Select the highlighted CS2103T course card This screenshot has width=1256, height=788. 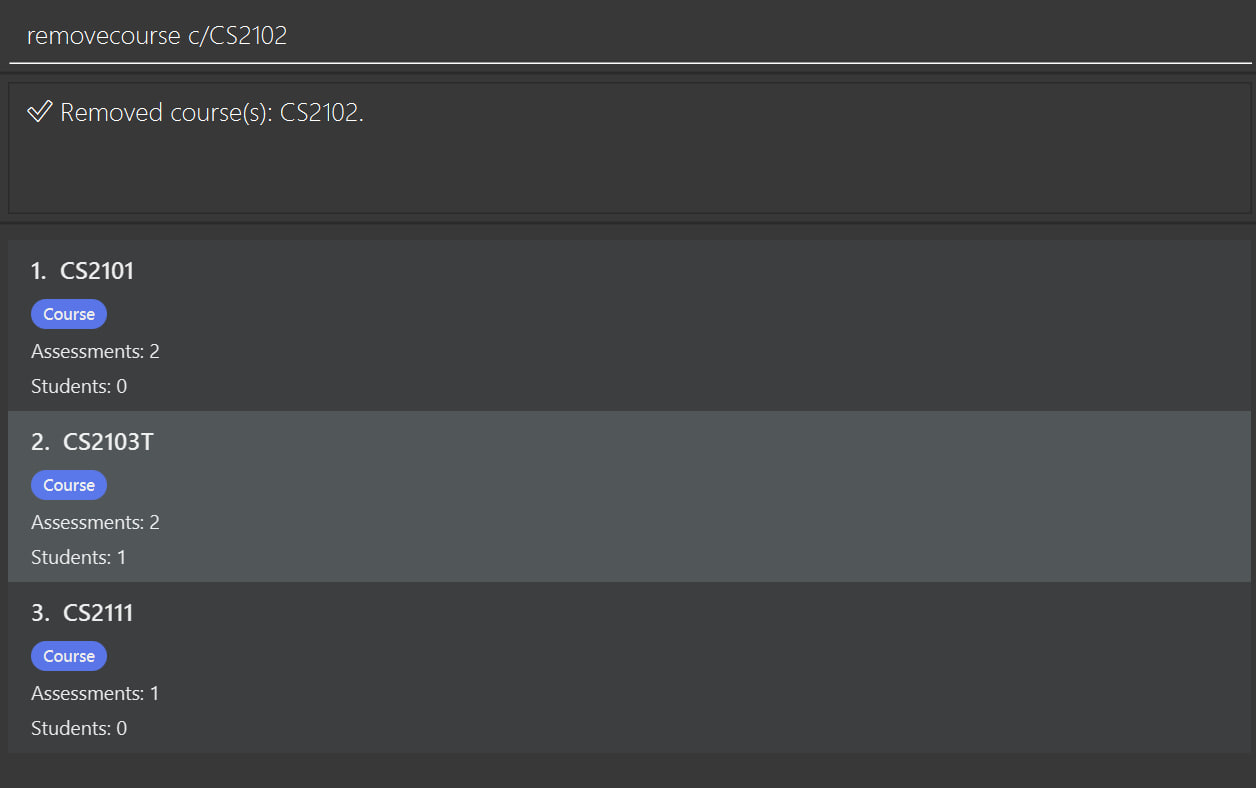[628, 495]
